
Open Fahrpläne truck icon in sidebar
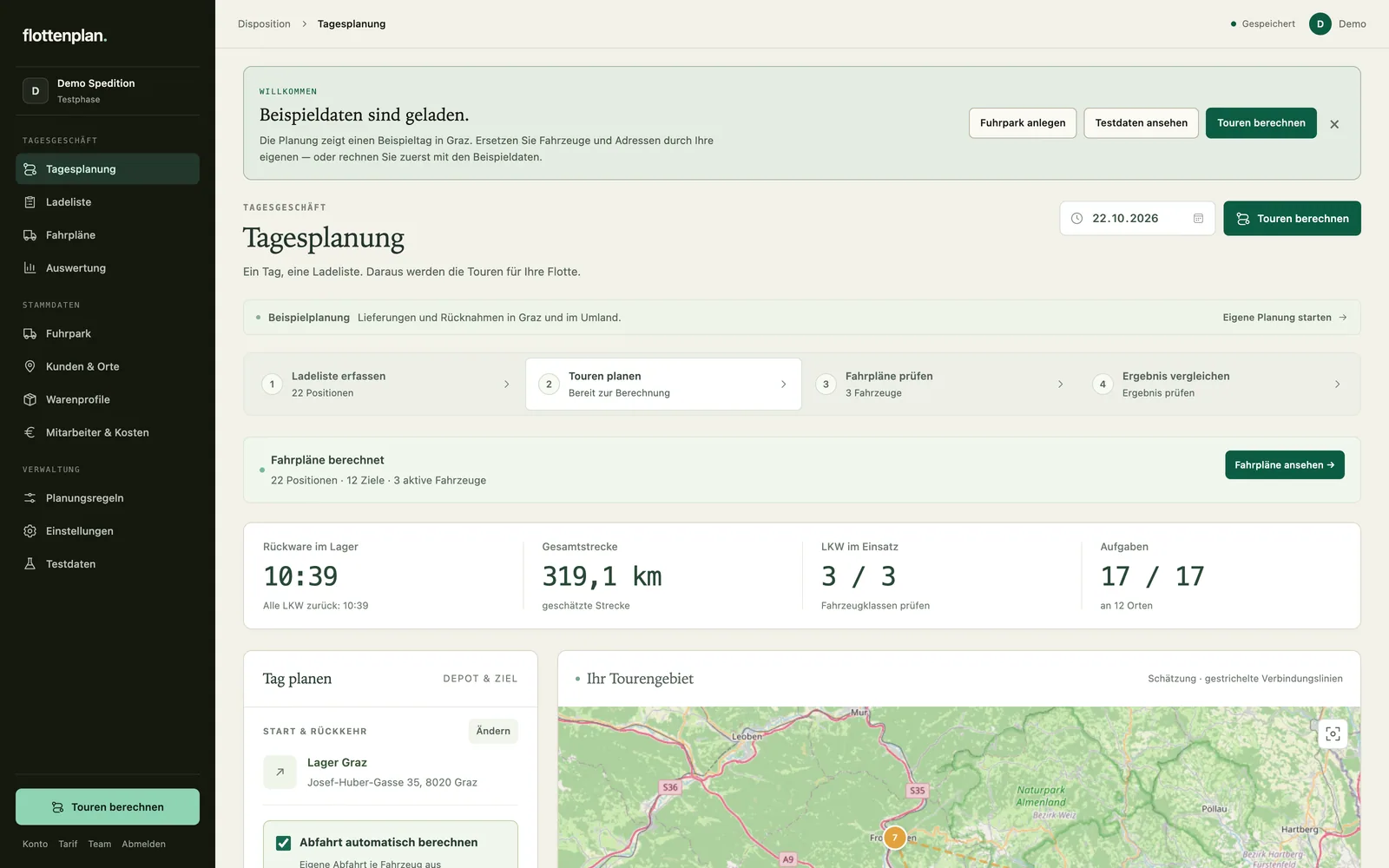coord(30,235)
